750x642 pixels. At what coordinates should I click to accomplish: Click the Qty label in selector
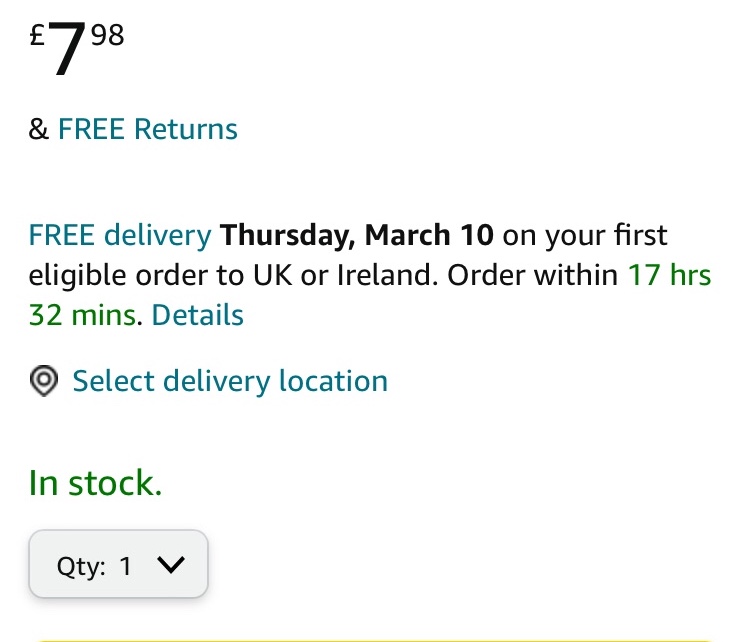pos(80,566)
